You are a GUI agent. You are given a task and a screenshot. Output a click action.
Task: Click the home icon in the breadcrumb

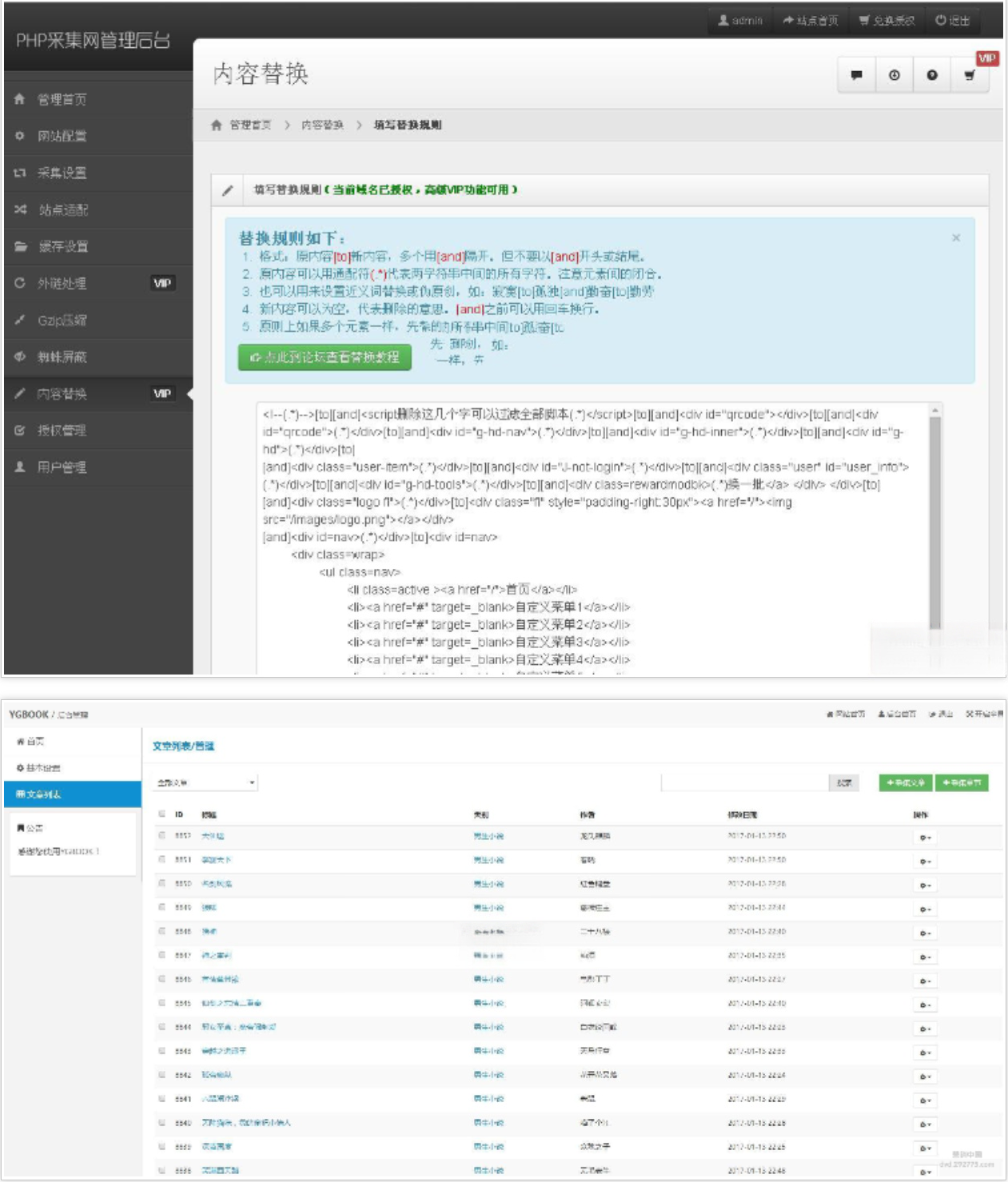coord(216,125)
